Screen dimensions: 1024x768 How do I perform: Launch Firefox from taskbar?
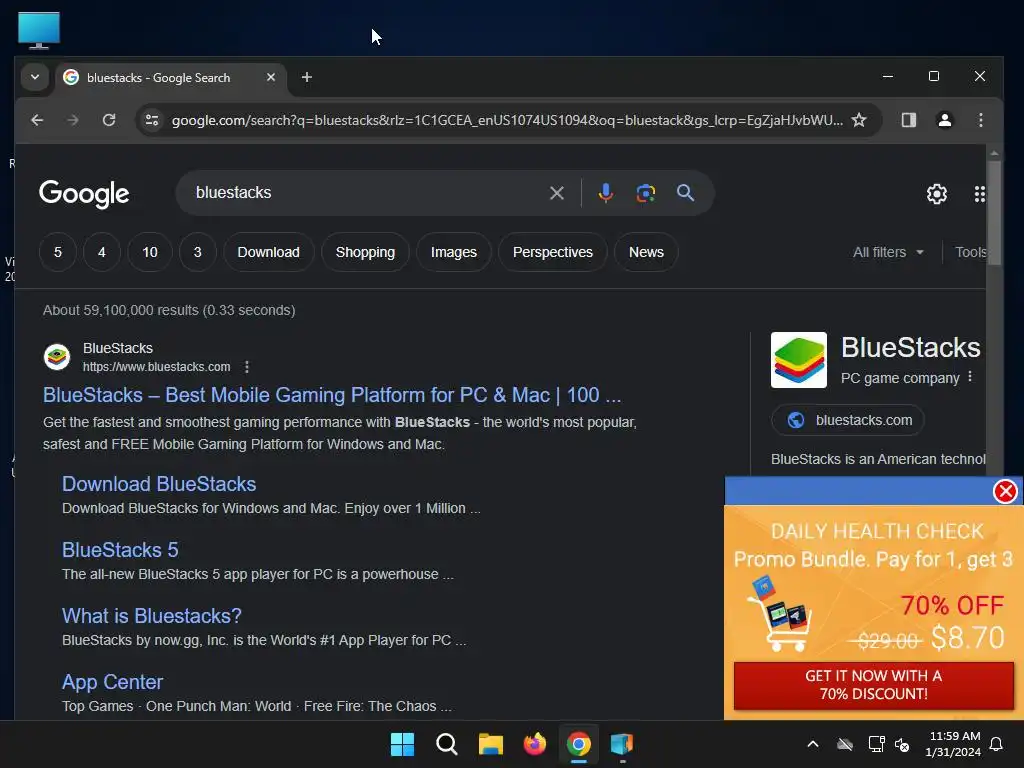point(534,744)
